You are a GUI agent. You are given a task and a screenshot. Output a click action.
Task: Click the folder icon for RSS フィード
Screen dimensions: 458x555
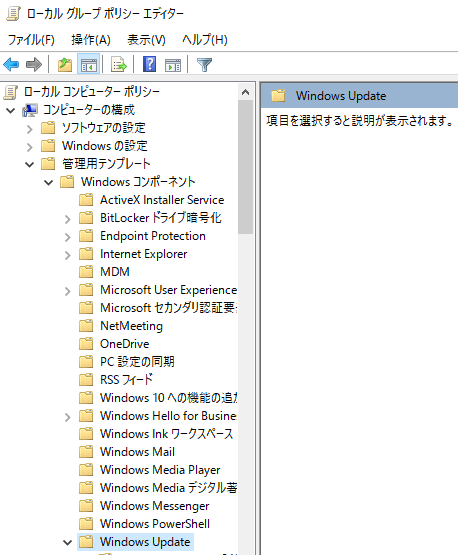(x=86, y=380)
